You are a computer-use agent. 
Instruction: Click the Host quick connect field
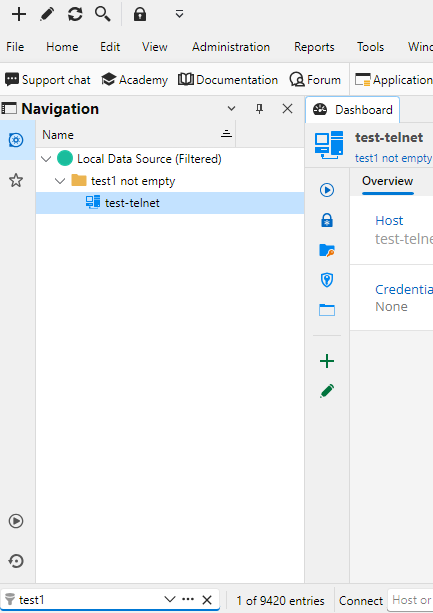click(410, 600)
